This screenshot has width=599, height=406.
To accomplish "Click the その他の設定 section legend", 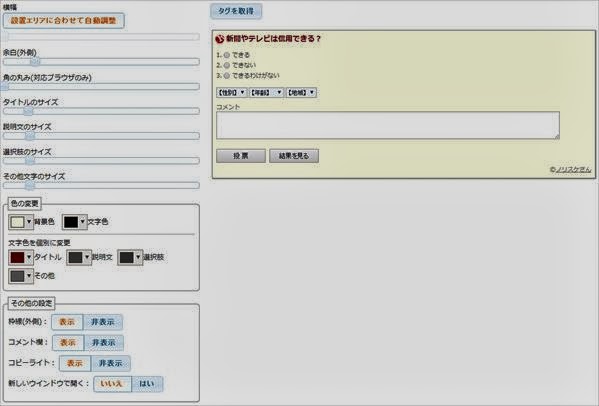I will pos(31,303).
